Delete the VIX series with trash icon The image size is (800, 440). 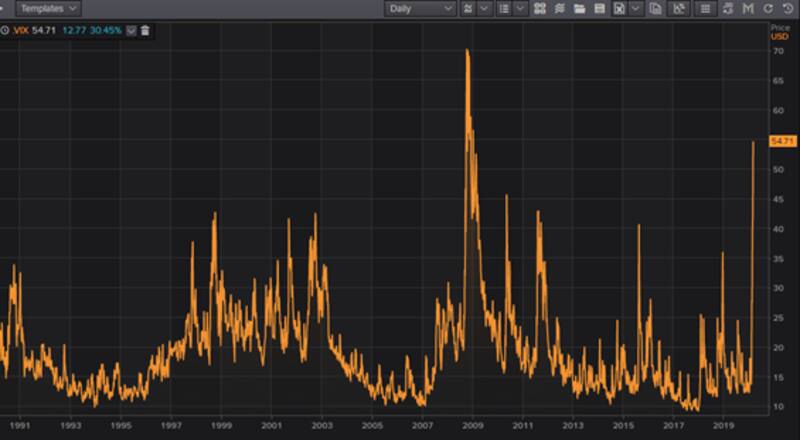point(145,30)
